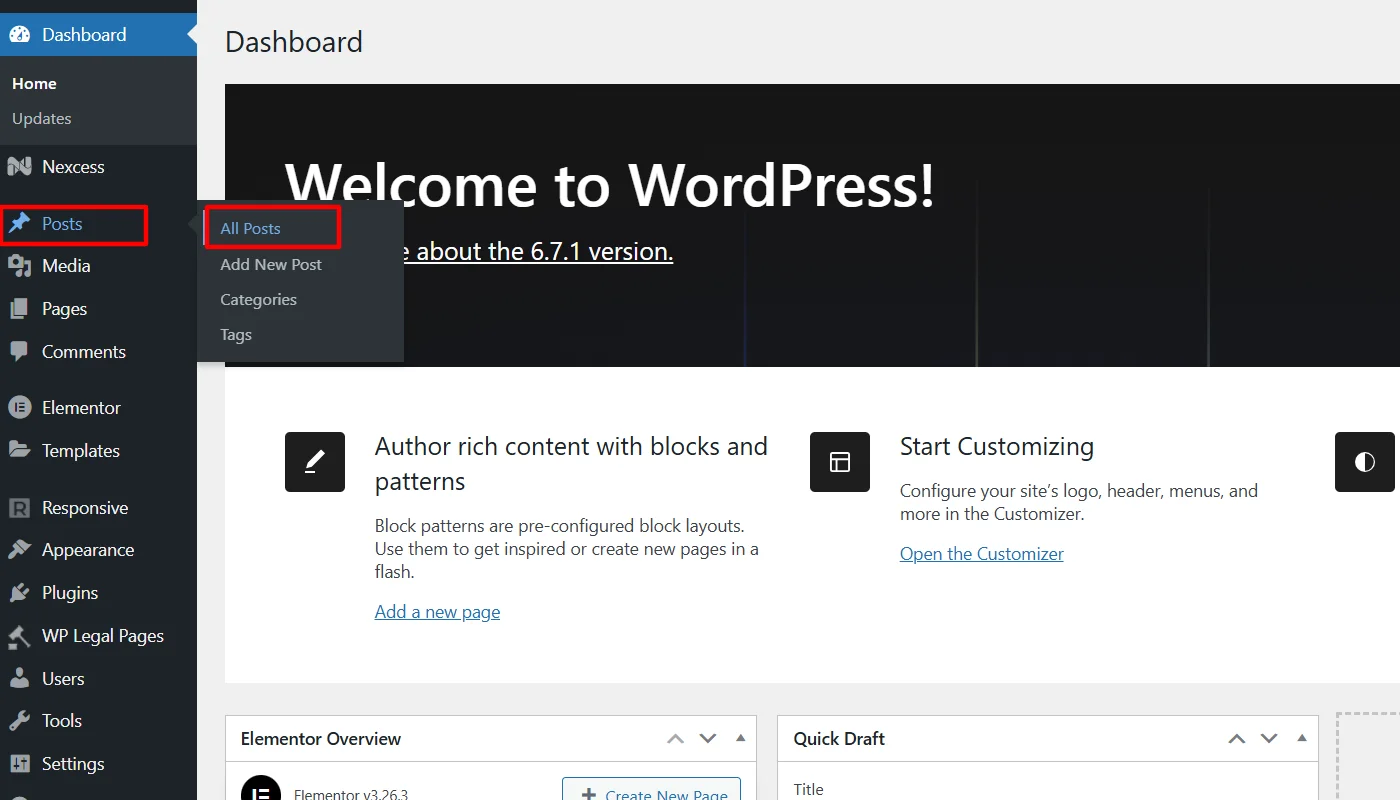The width and height of the screenshot is (1400, 800).
Task: Click the Users person icon
Action: [x=19, y=679]
